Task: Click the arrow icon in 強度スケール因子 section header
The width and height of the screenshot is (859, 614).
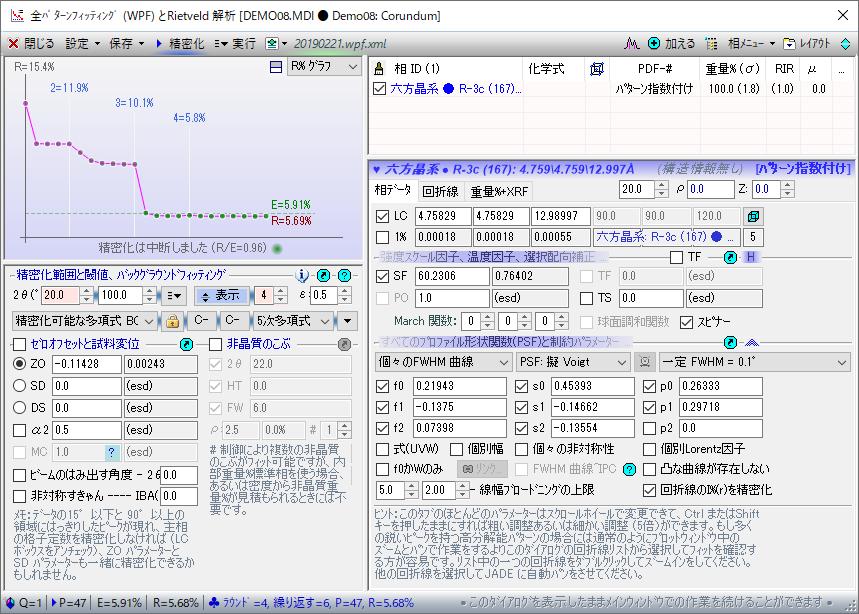Action: pos(730,257)
